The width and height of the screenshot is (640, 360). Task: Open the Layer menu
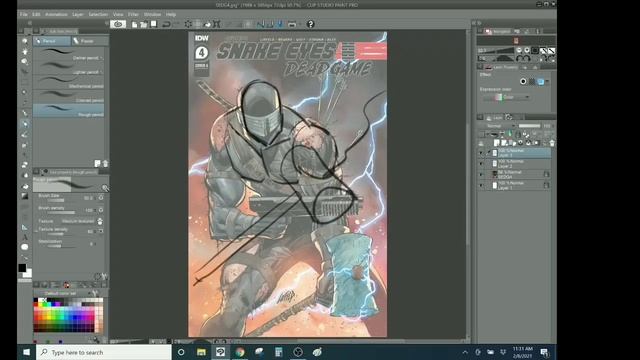pyautogui.click(x=78, y=14)
